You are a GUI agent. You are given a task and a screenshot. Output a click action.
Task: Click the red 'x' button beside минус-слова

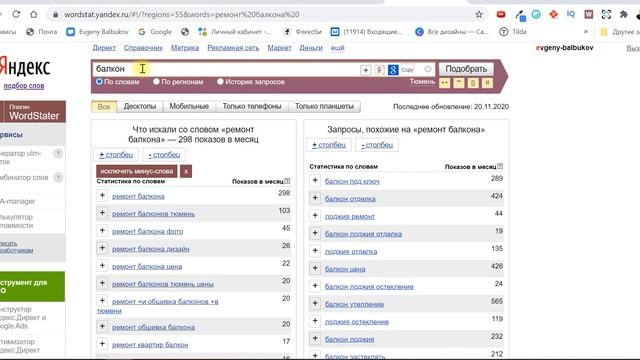point(186,171)
